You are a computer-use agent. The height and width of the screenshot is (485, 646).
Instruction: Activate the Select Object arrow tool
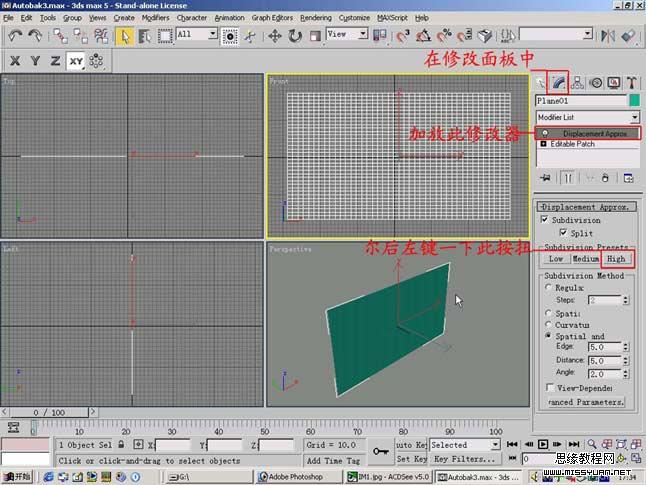click(x=124, y=36)
